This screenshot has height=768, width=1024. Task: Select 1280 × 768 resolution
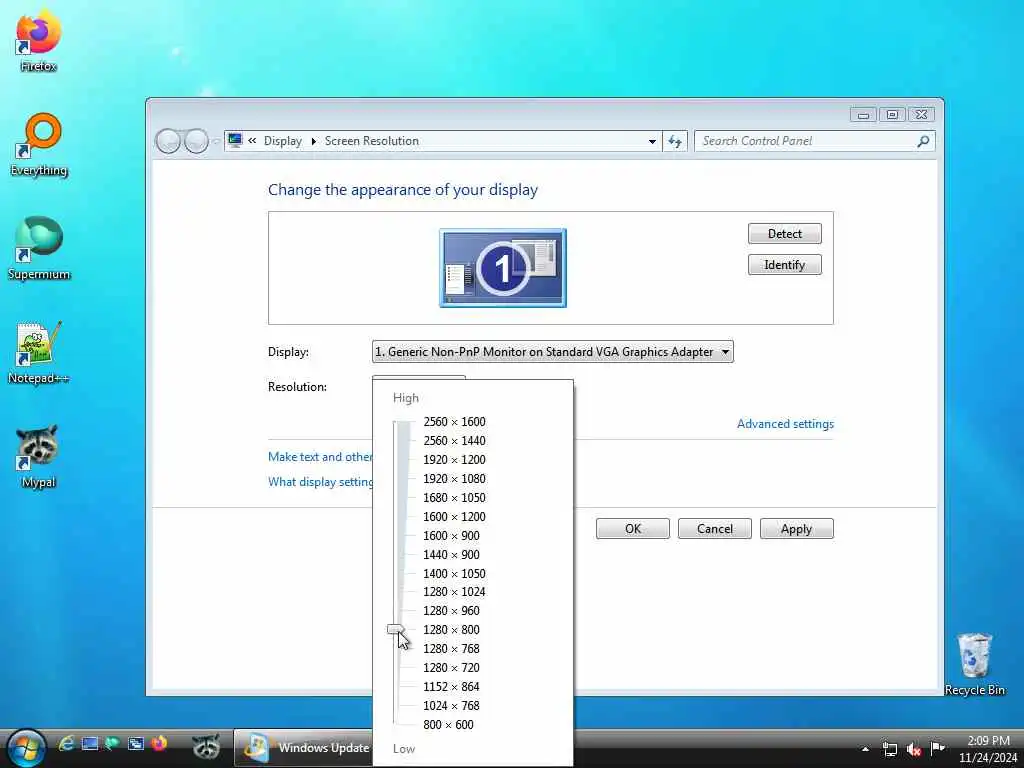coord(451,648)
